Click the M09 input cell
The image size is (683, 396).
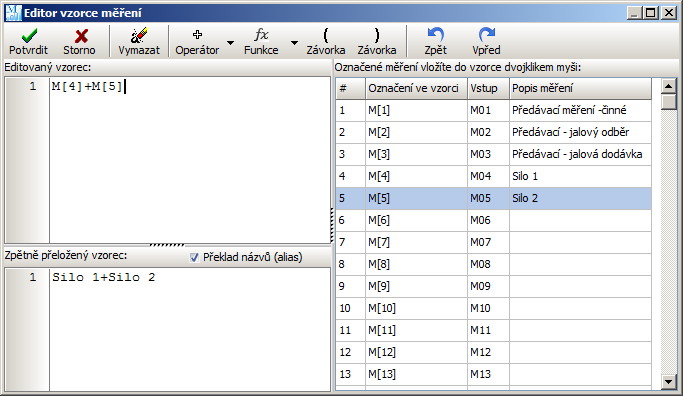pyautogui.click(x=488, y=286)
